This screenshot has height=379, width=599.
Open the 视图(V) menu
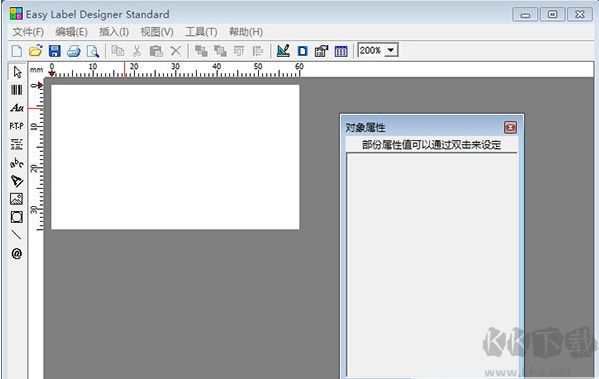coord(157,32)
